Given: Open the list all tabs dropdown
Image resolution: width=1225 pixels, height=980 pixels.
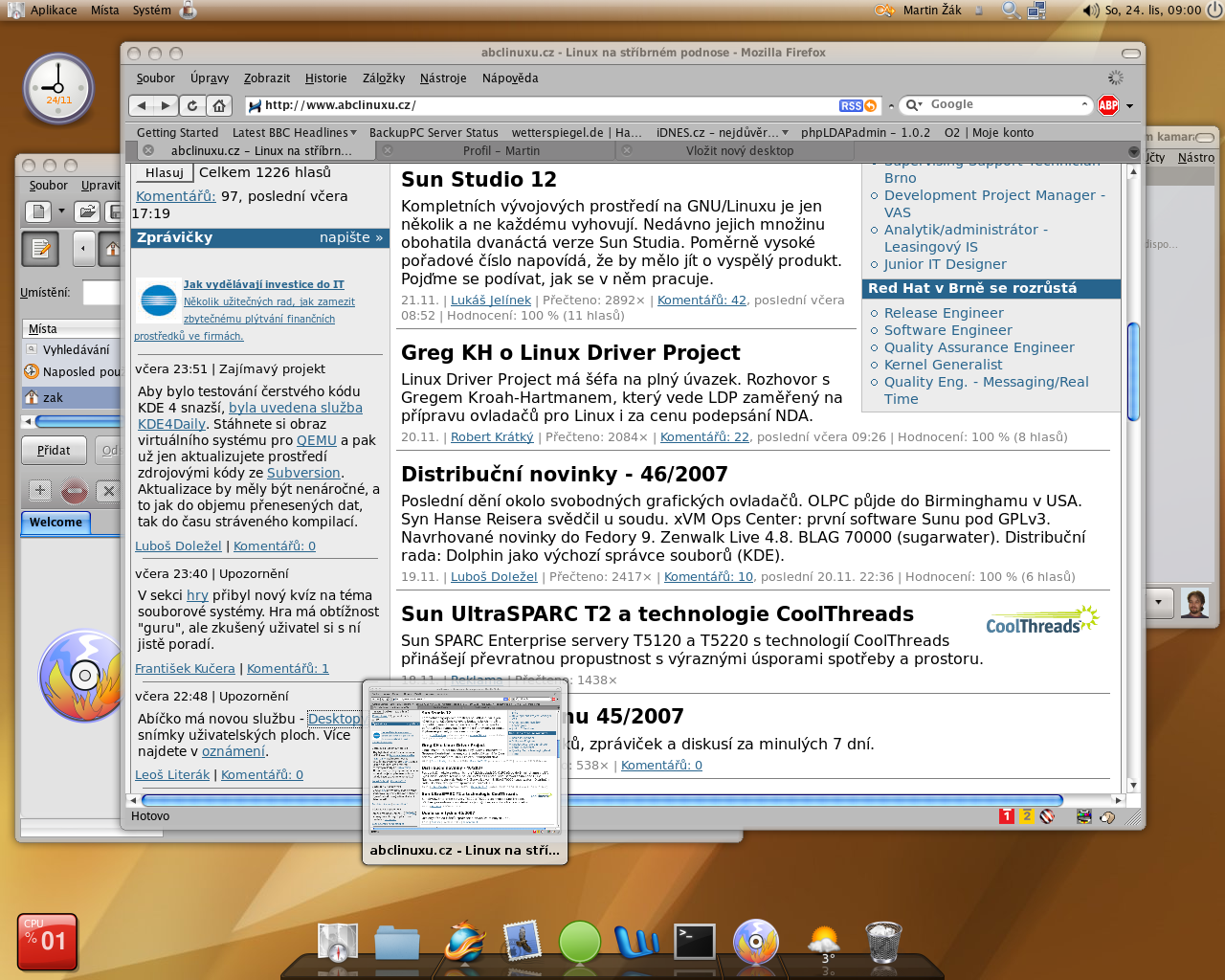Looking at the screenshot, I should tap(1134, 151).
